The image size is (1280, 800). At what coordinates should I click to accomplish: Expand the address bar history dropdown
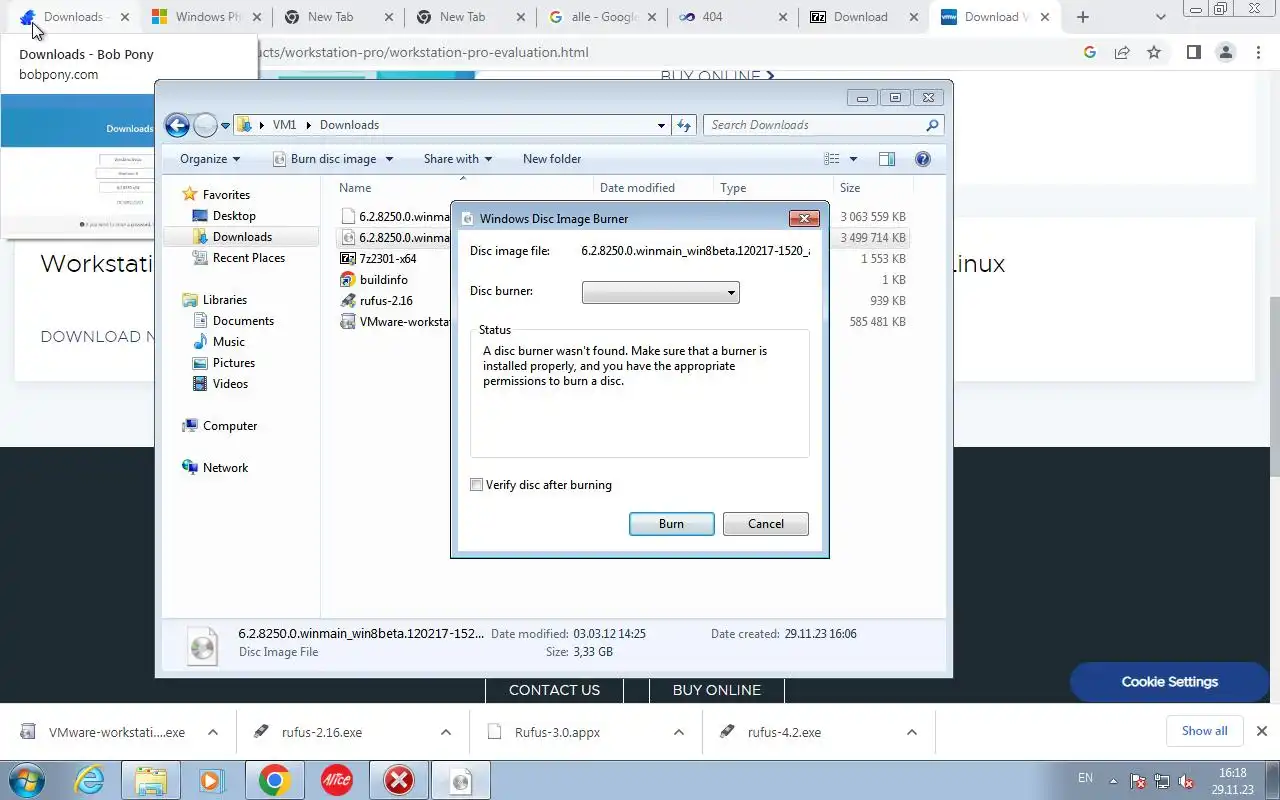tap(661, 125)
